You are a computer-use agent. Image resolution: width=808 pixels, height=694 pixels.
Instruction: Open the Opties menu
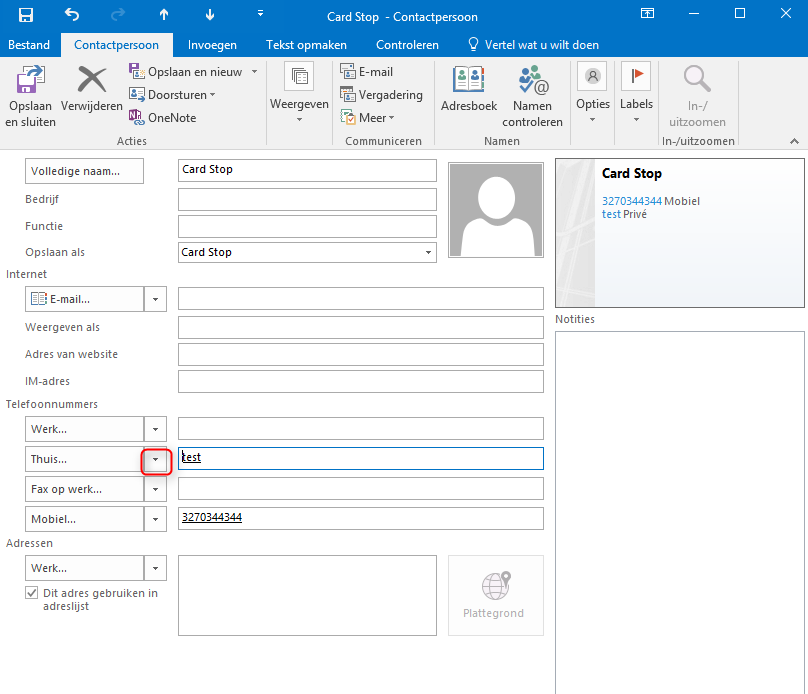coord(593,94)
